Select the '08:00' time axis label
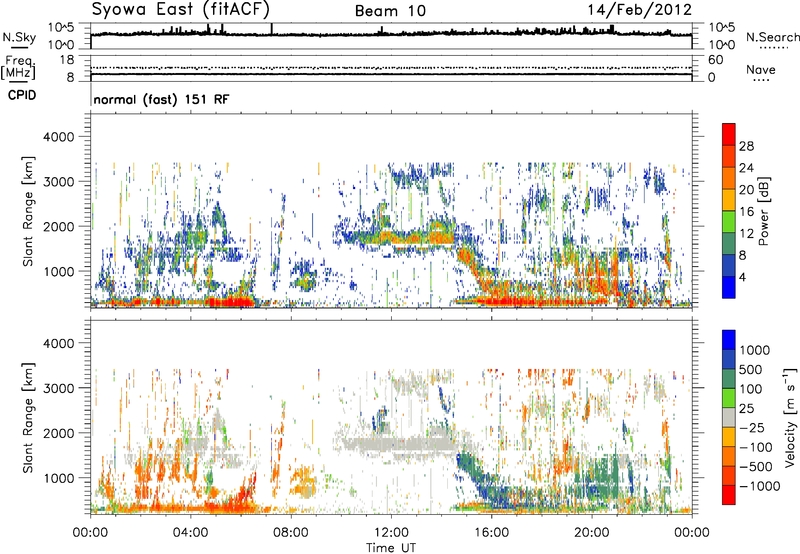 [x=291, y=533]
